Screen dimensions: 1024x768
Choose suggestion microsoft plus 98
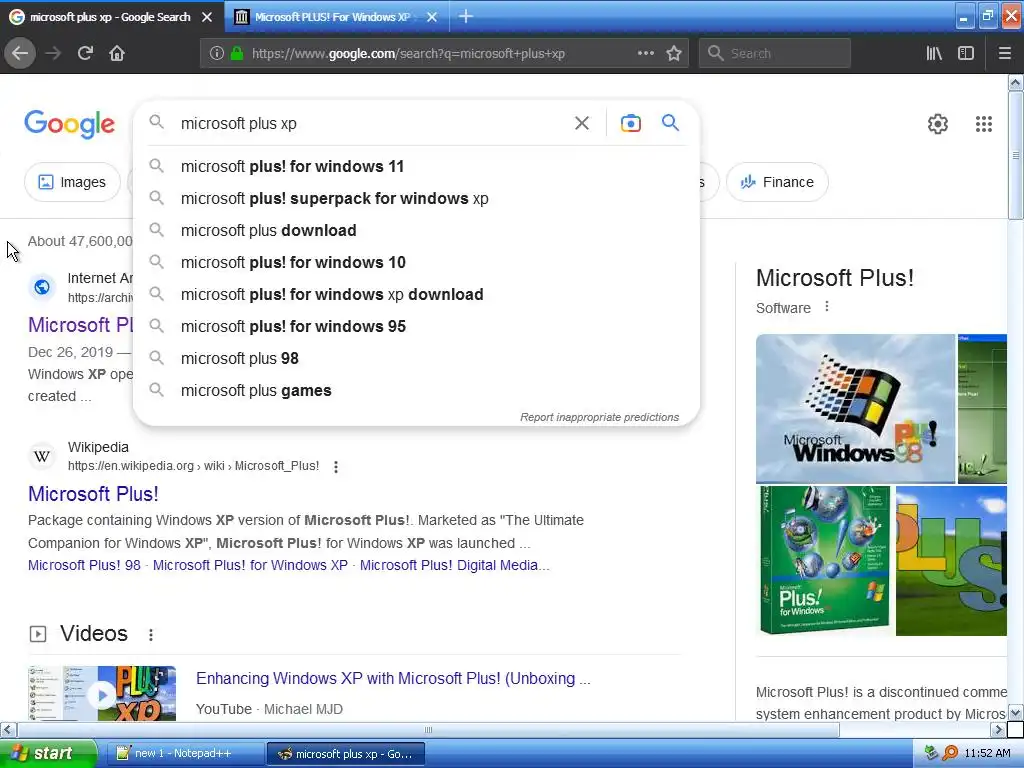[416, 359]
